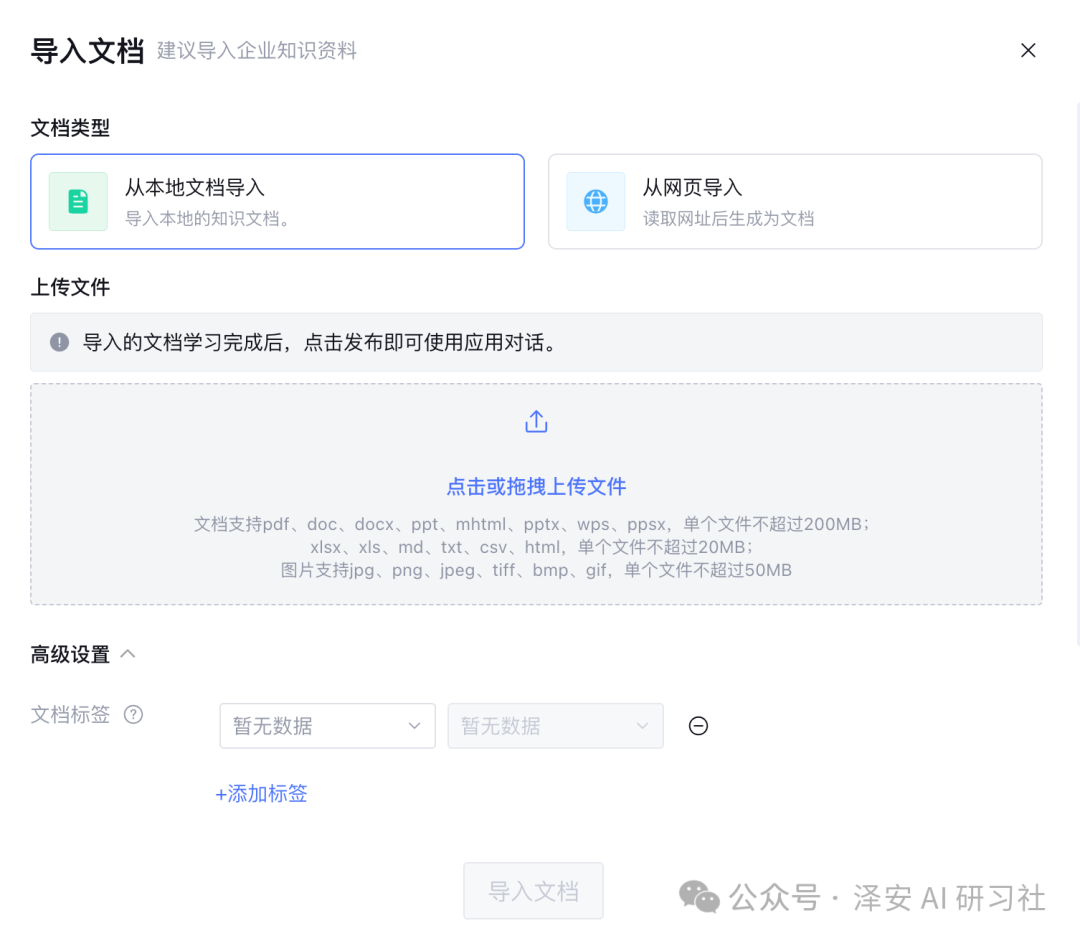Click the 文档标签 label

pos(70,714)
